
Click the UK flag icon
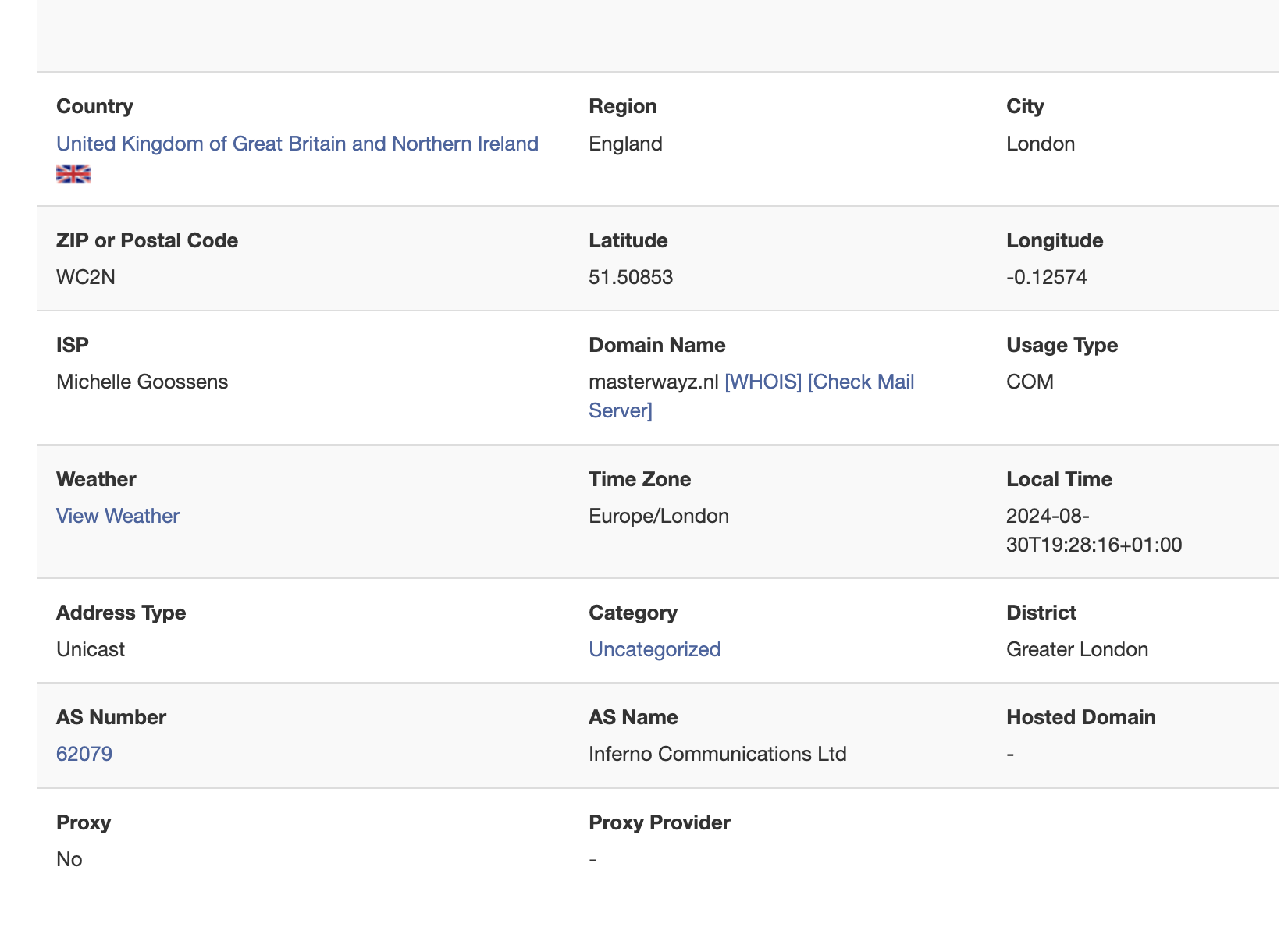click(73, 174)
